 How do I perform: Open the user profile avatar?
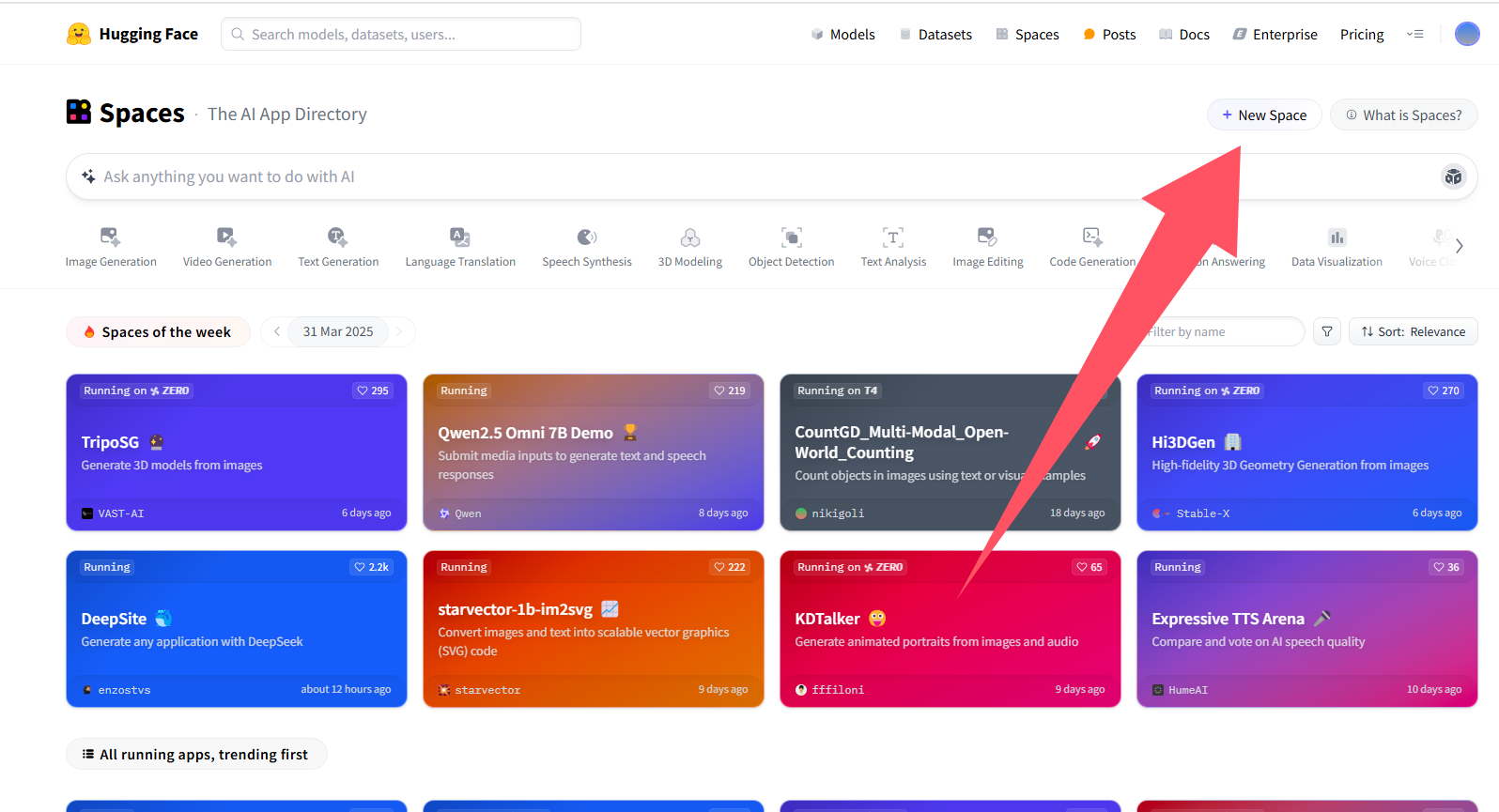1467,34
